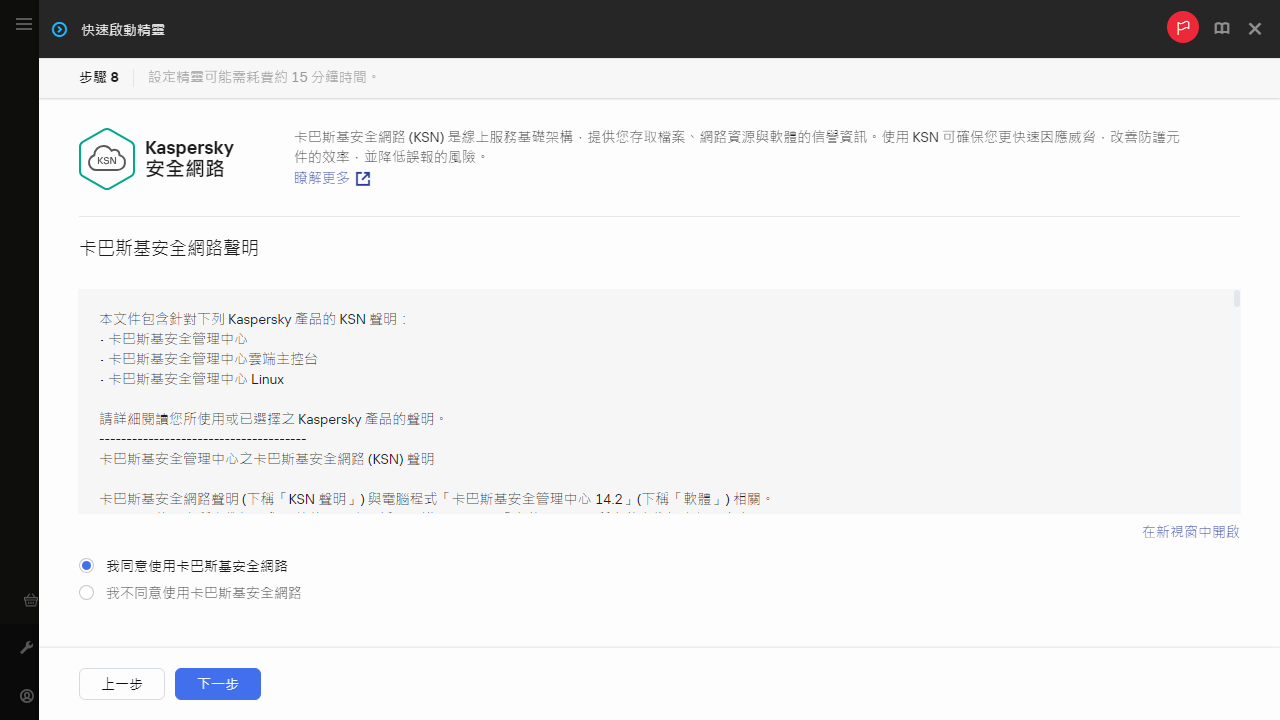Click the blue 快速啟動精靈 title icon

click(60, 30)
